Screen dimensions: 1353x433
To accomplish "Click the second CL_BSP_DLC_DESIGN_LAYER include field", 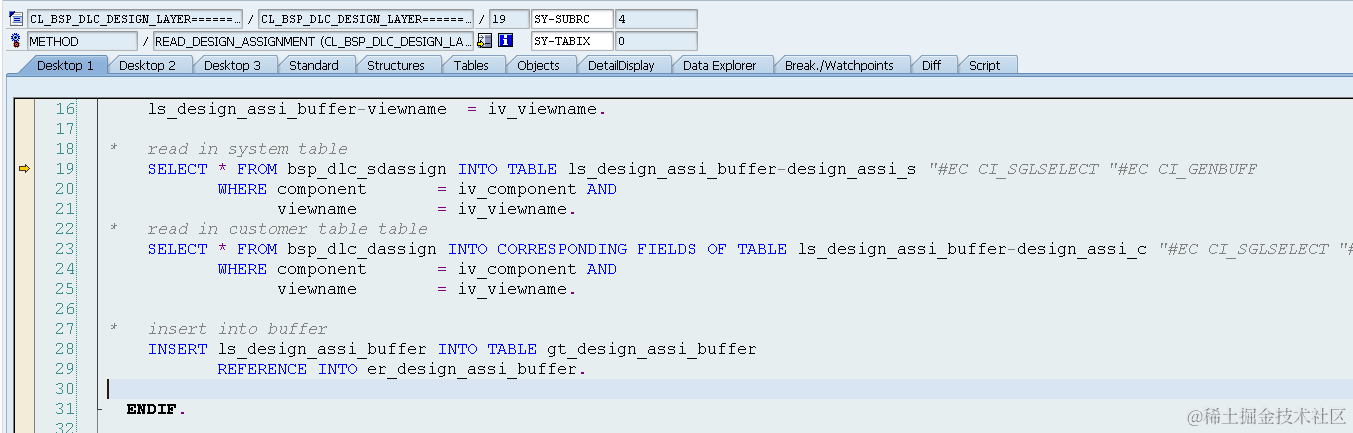I will 366,19.
